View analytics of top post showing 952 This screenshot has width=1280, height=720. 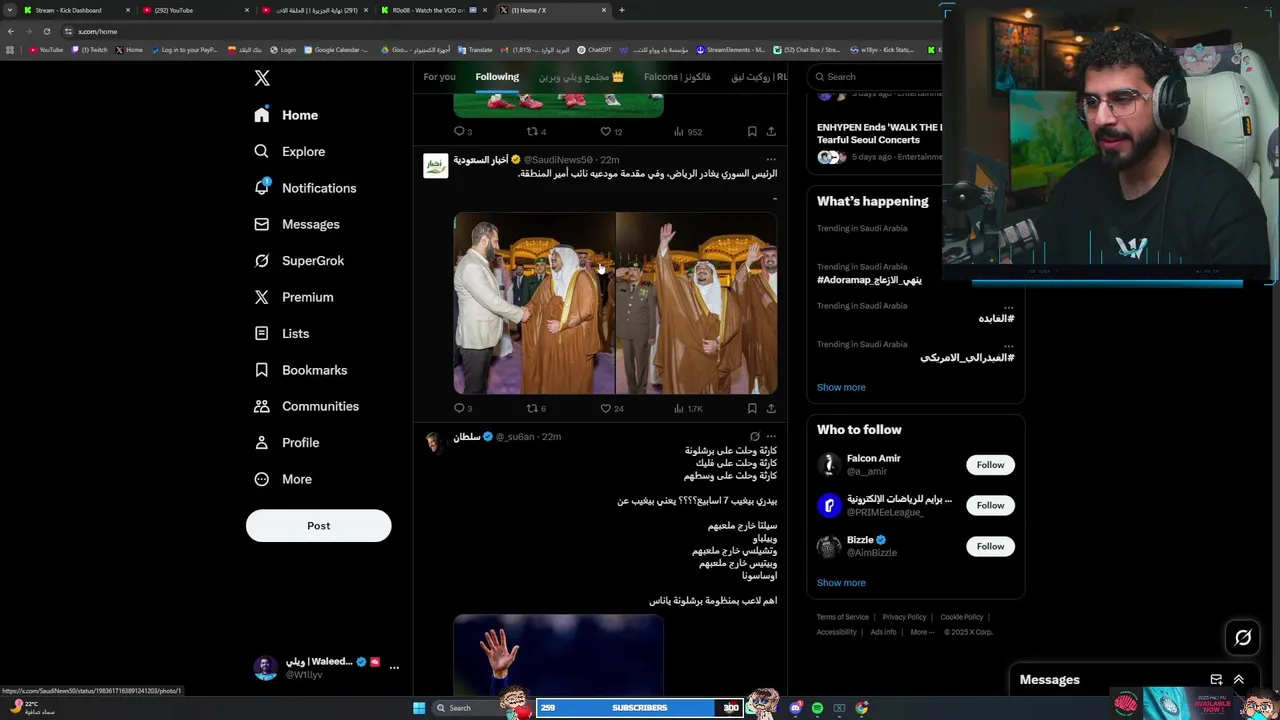tap(688, 131)
